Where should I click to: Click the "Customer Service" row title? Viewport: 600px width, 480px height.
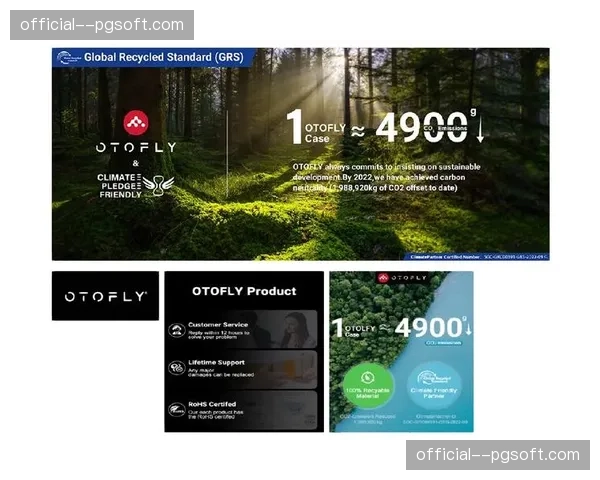(218, 325)
